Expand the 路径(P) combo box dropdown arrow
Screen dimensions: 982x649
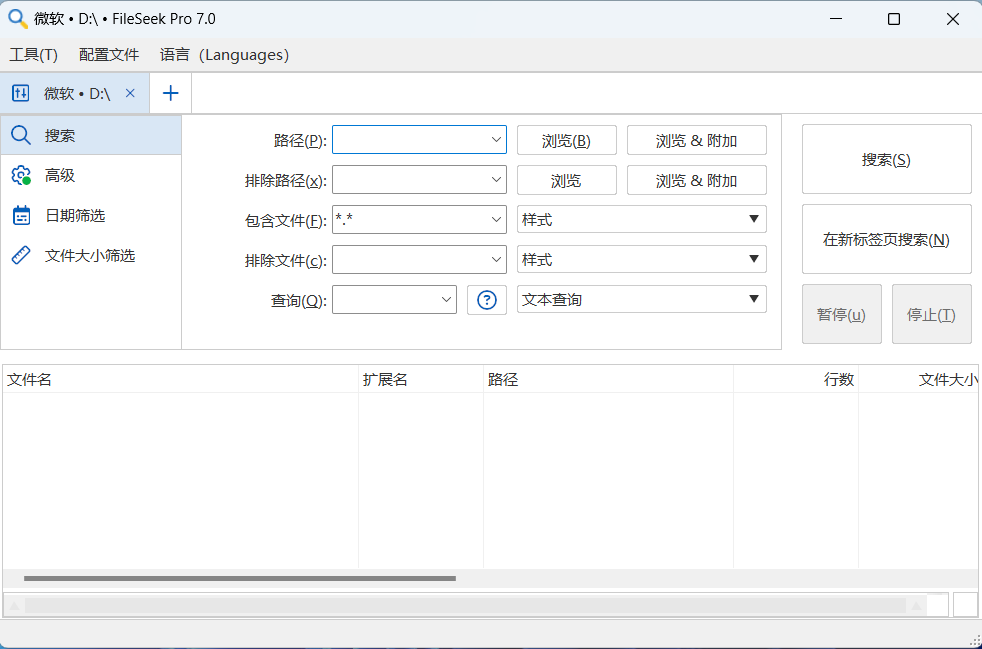point(496,140)
